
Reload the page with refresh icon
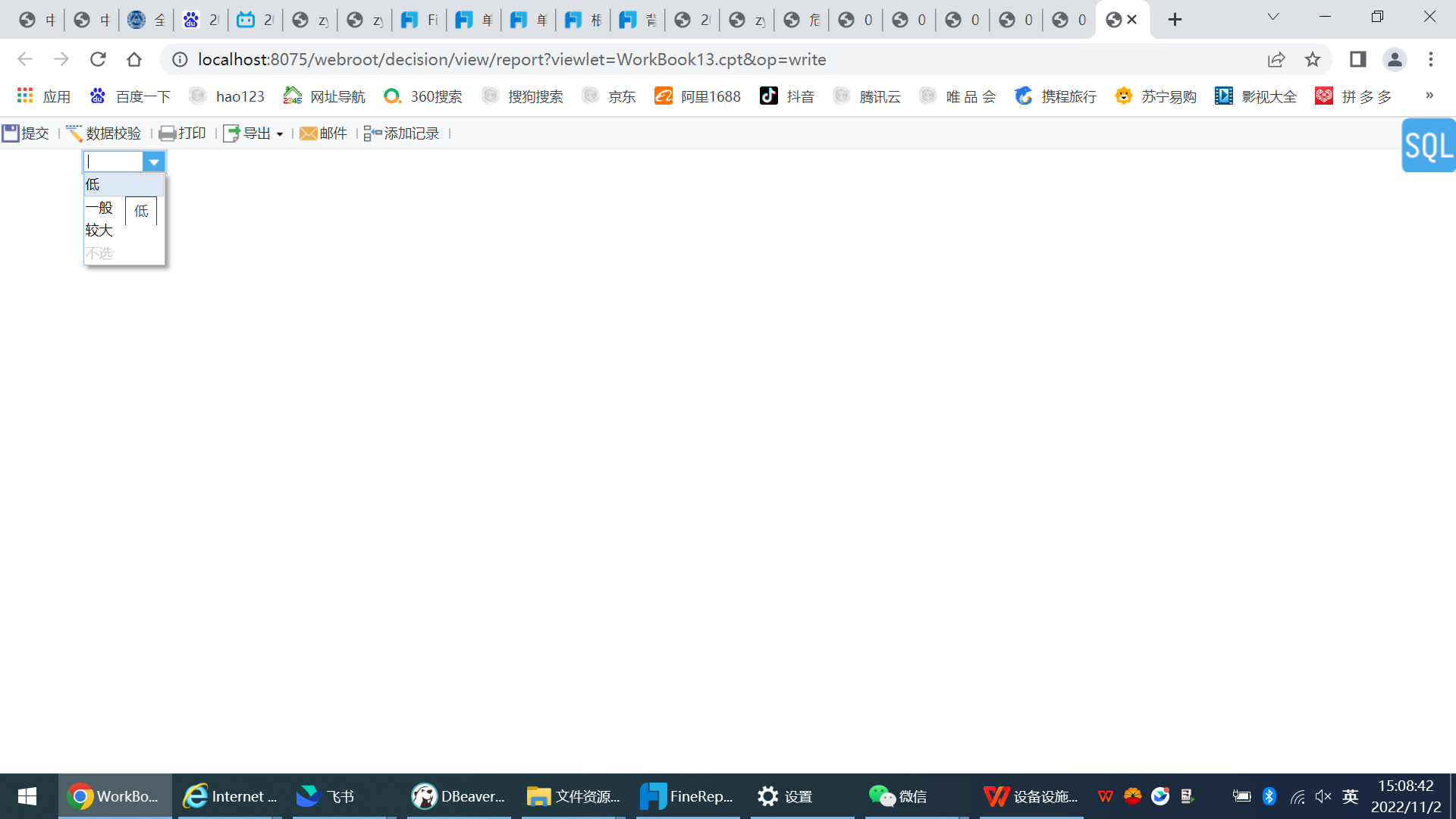98,59
